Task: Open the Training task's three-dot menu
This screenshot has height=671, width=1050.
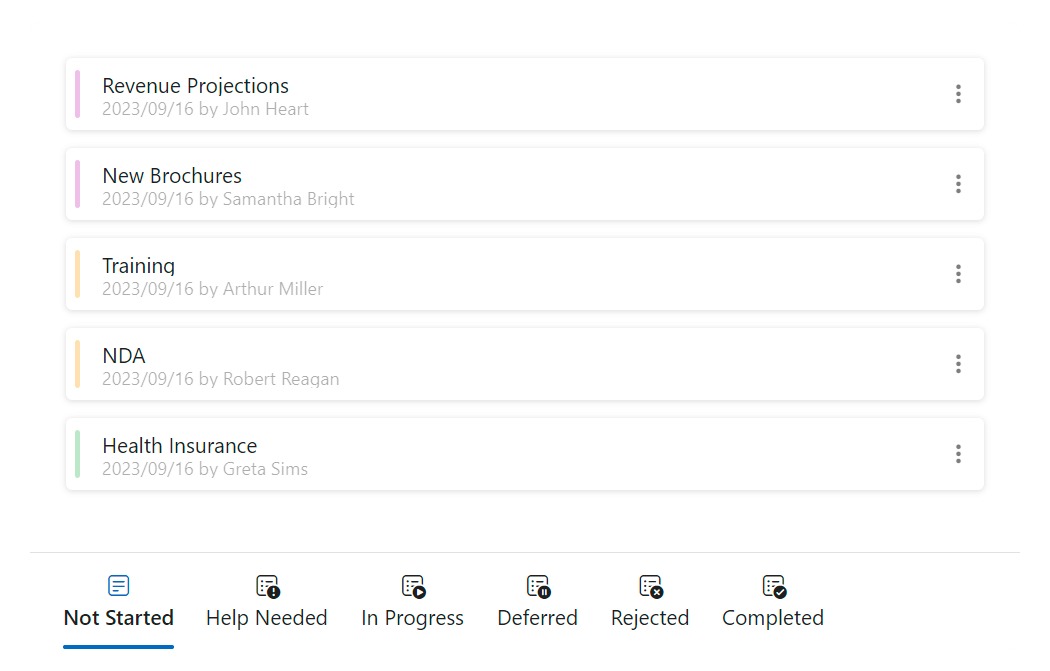Action: (958, 274)
